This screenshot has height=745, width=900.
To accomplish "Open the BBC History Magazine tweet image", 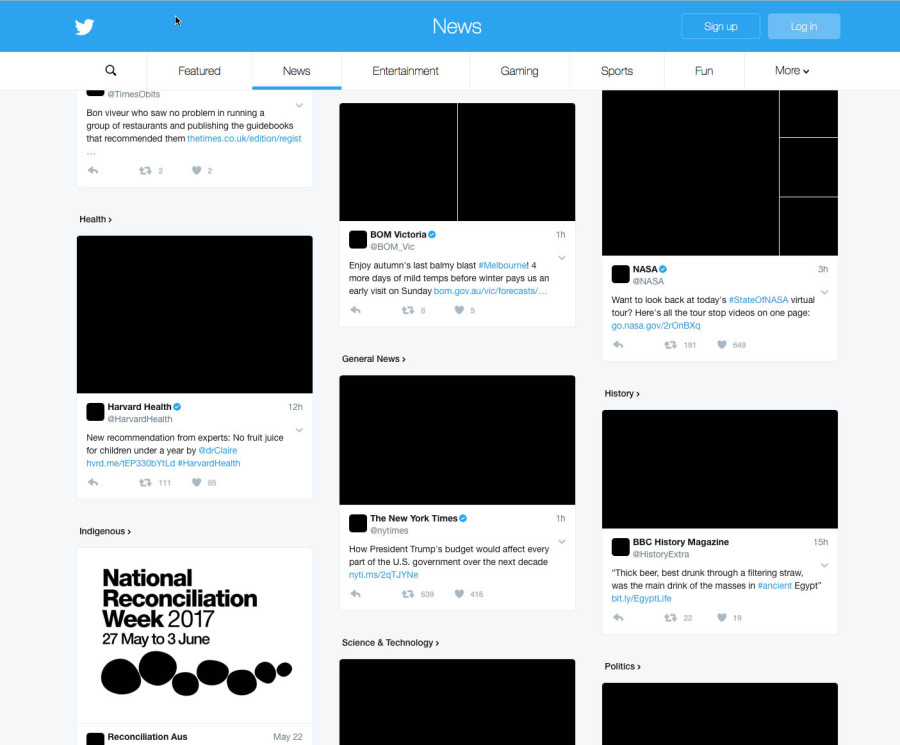I will point(720,469).
